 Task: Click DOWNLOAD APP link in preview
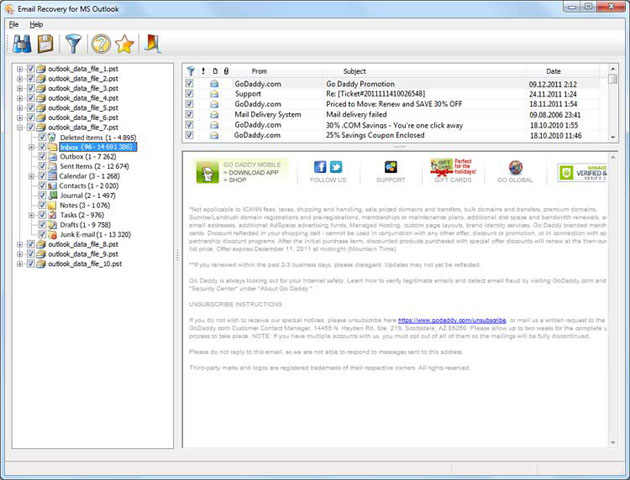pyautogui.click(x=253, y=172)
